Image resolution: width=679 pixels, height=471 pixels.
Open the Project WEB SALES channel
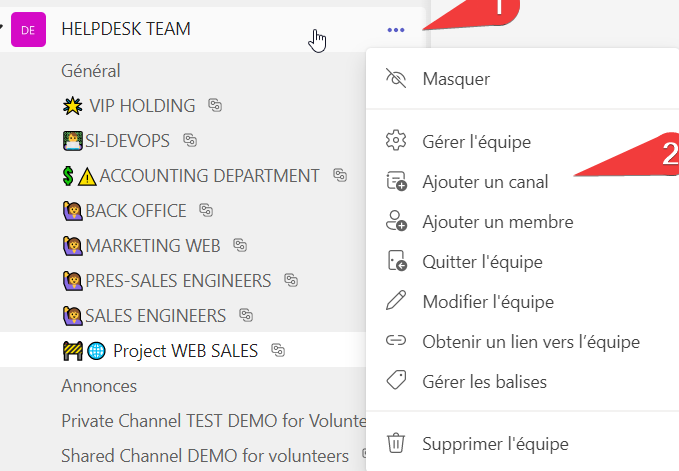[185, 351]
